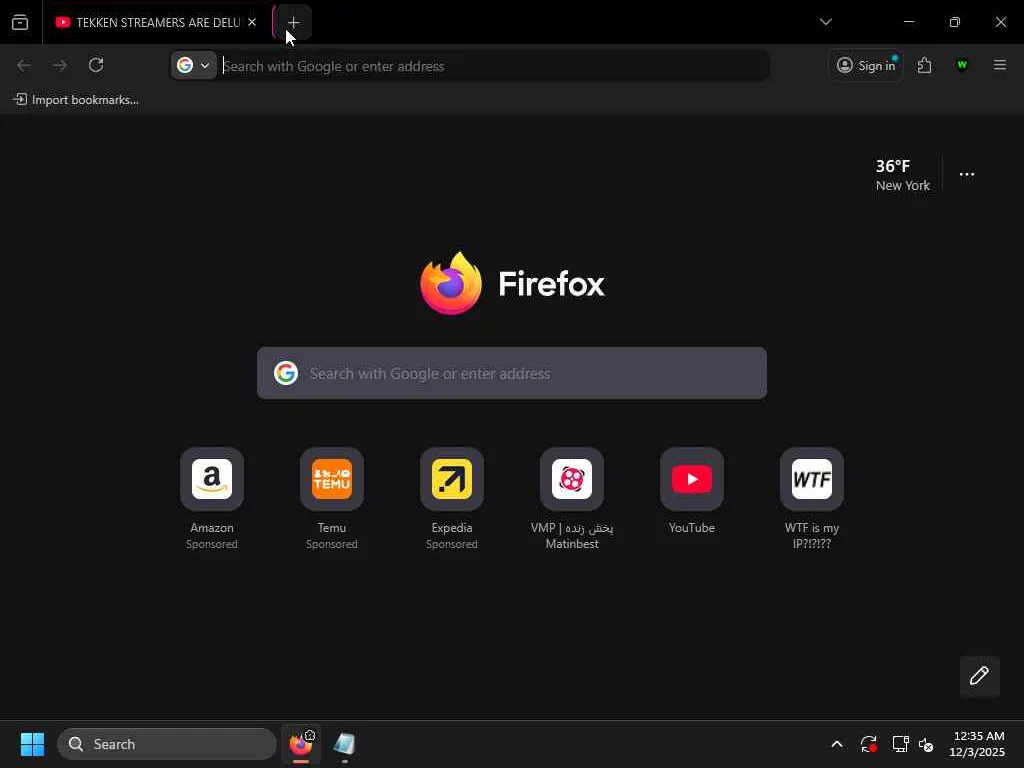Open the 36°F New York weather widget
The height and width of the screenshot is (768, 1024).
point(903,175)
